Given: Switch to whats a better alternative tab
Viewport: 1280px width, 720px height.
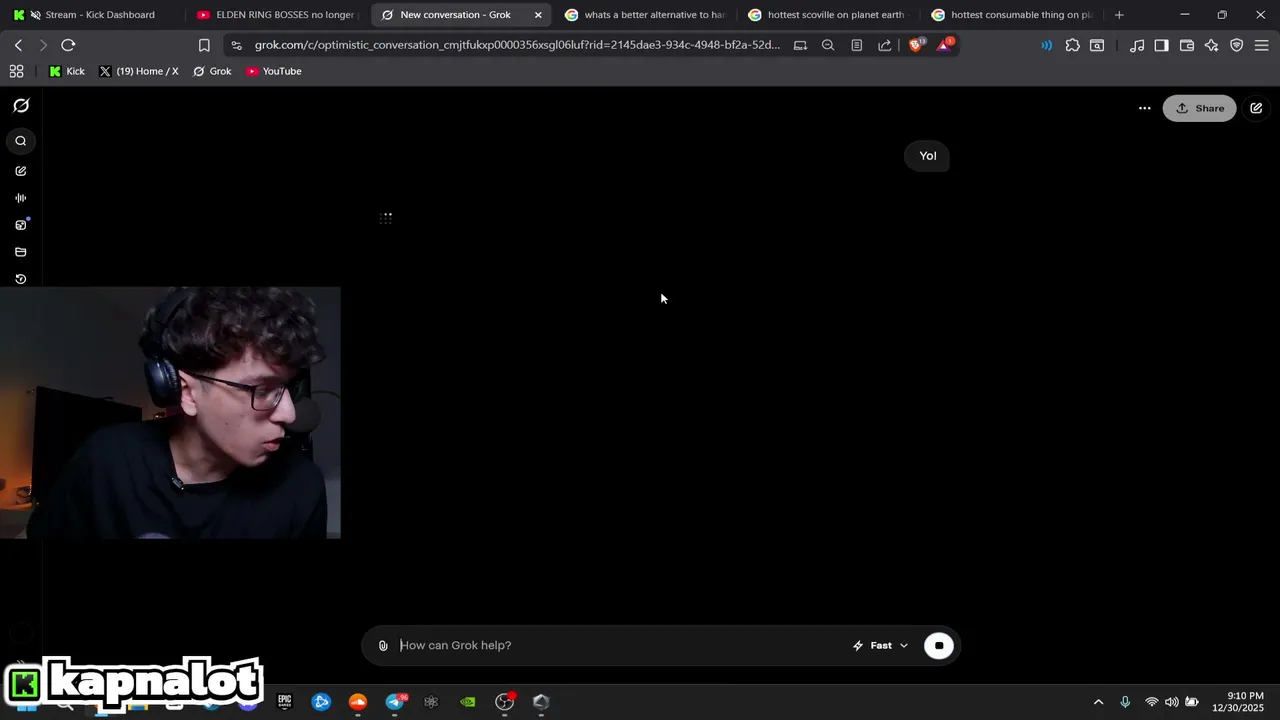Looking at the screenshot, I should click(644, 15).
